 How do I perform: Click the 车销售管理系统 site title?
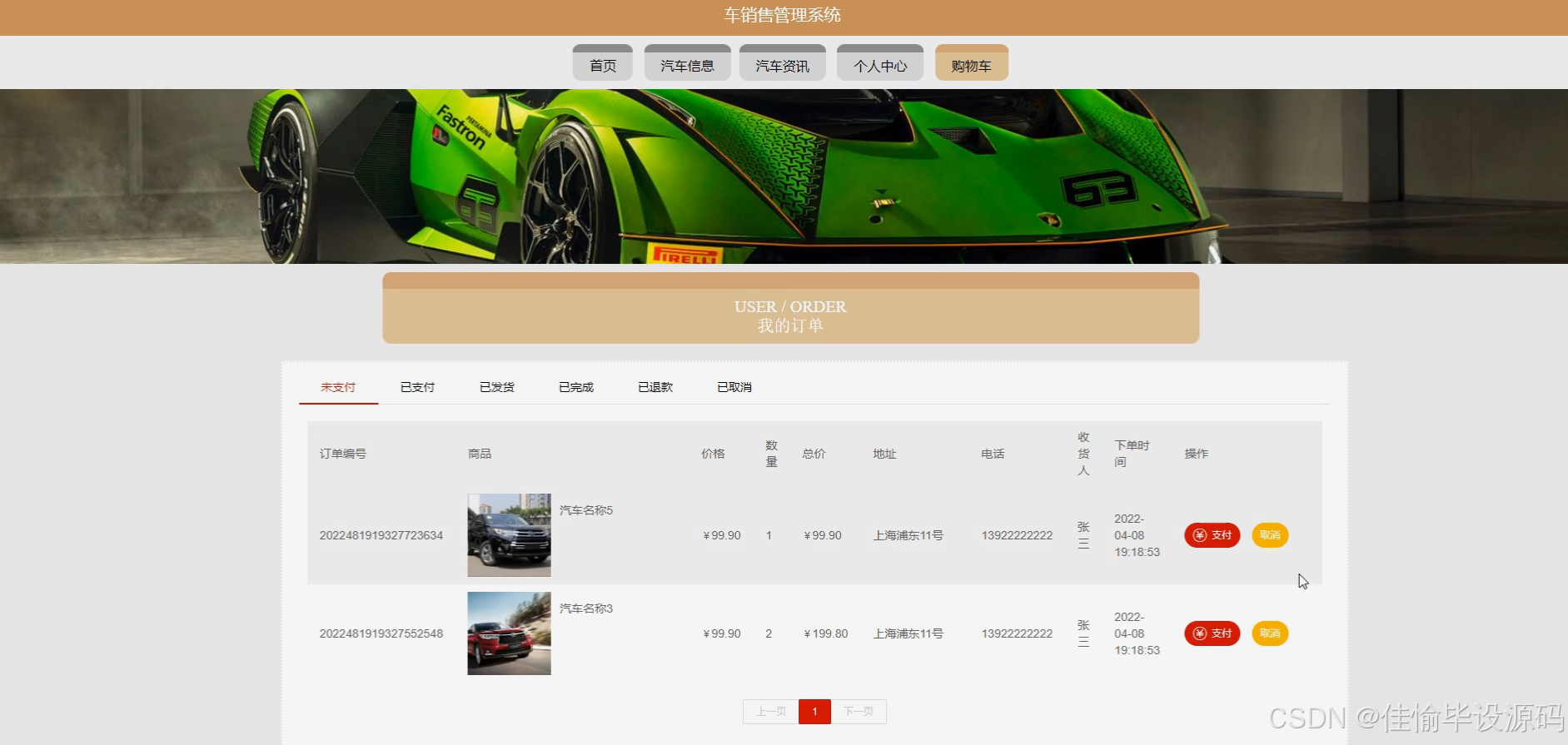click(782, 15)
